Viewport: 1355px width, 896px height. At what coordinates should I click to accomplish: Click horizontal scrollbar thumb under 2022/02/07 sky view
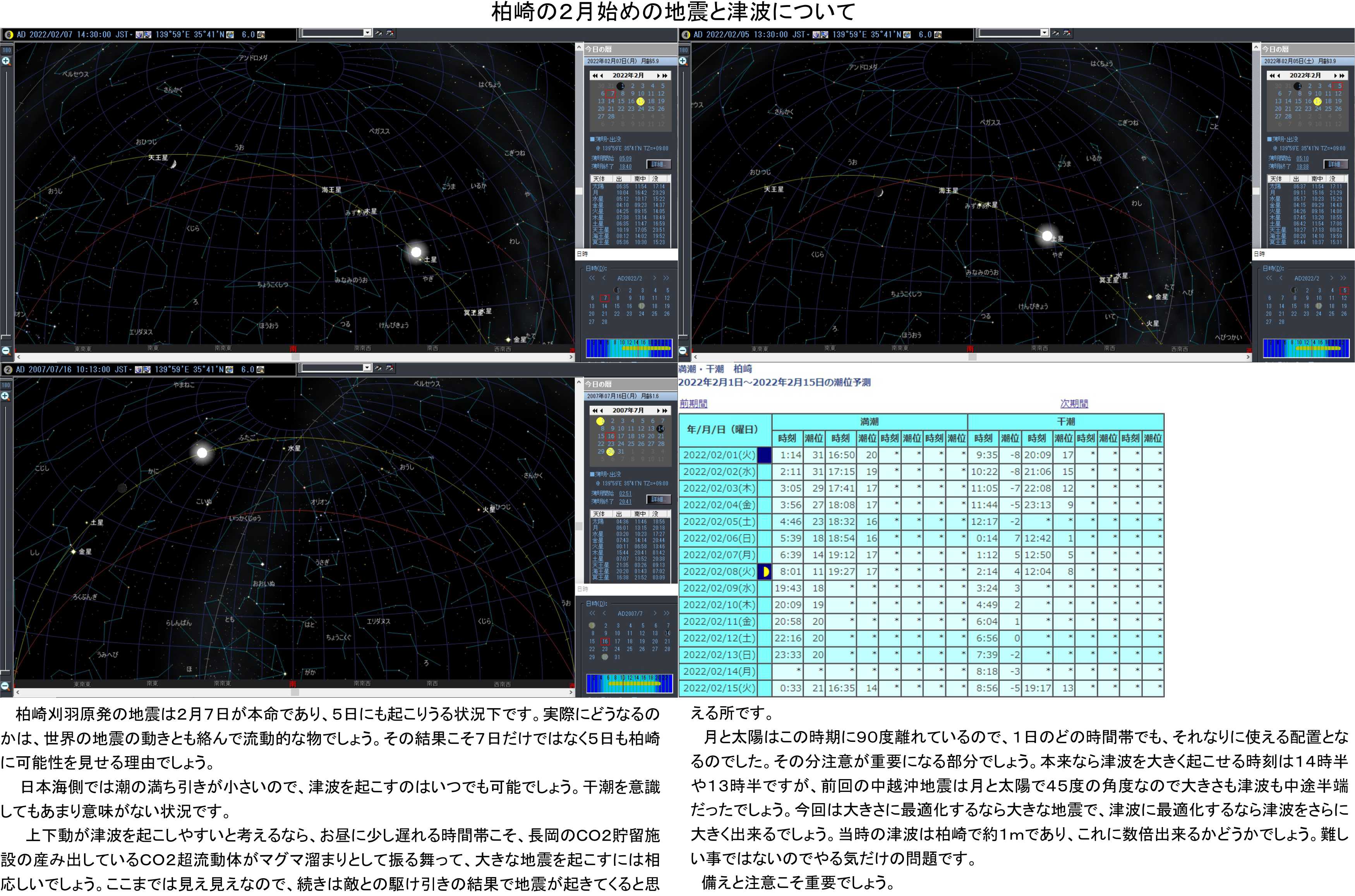coord(295,357)
